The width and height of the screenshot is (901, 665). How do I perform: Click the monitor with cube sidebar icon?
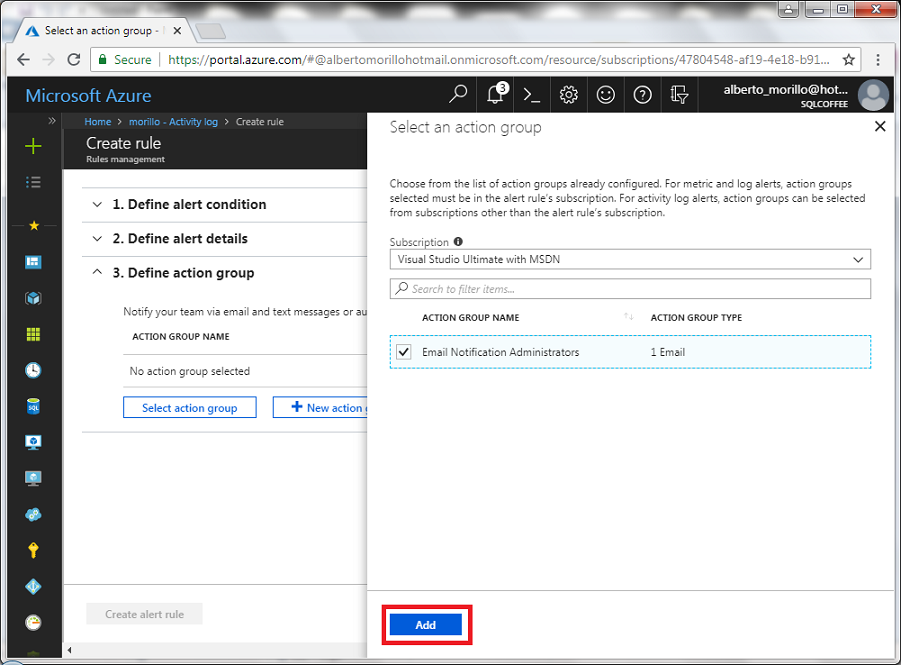(x=33, y=478)
